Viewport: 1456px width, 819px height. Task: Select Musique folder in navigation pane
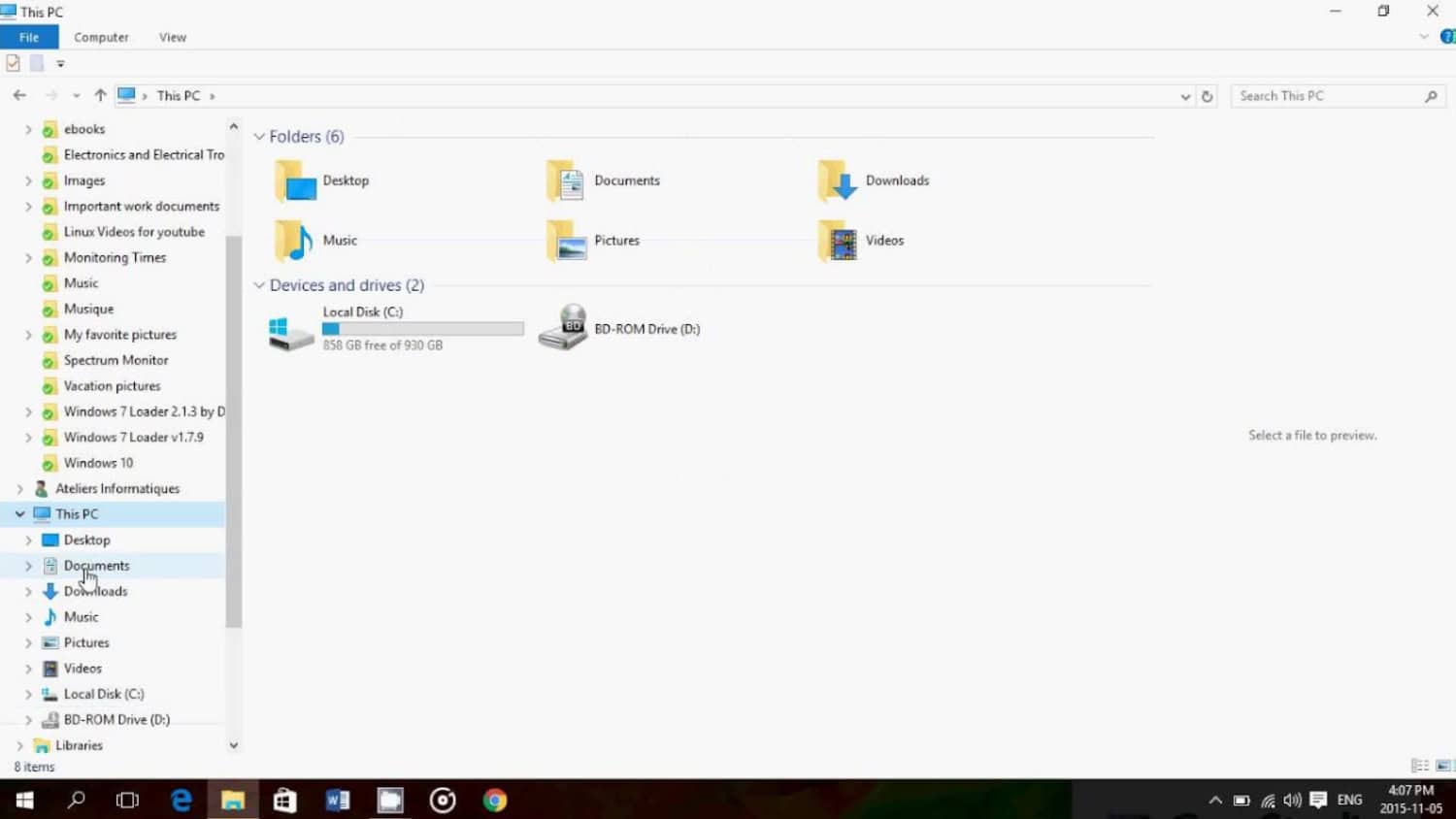coord(88,309)
